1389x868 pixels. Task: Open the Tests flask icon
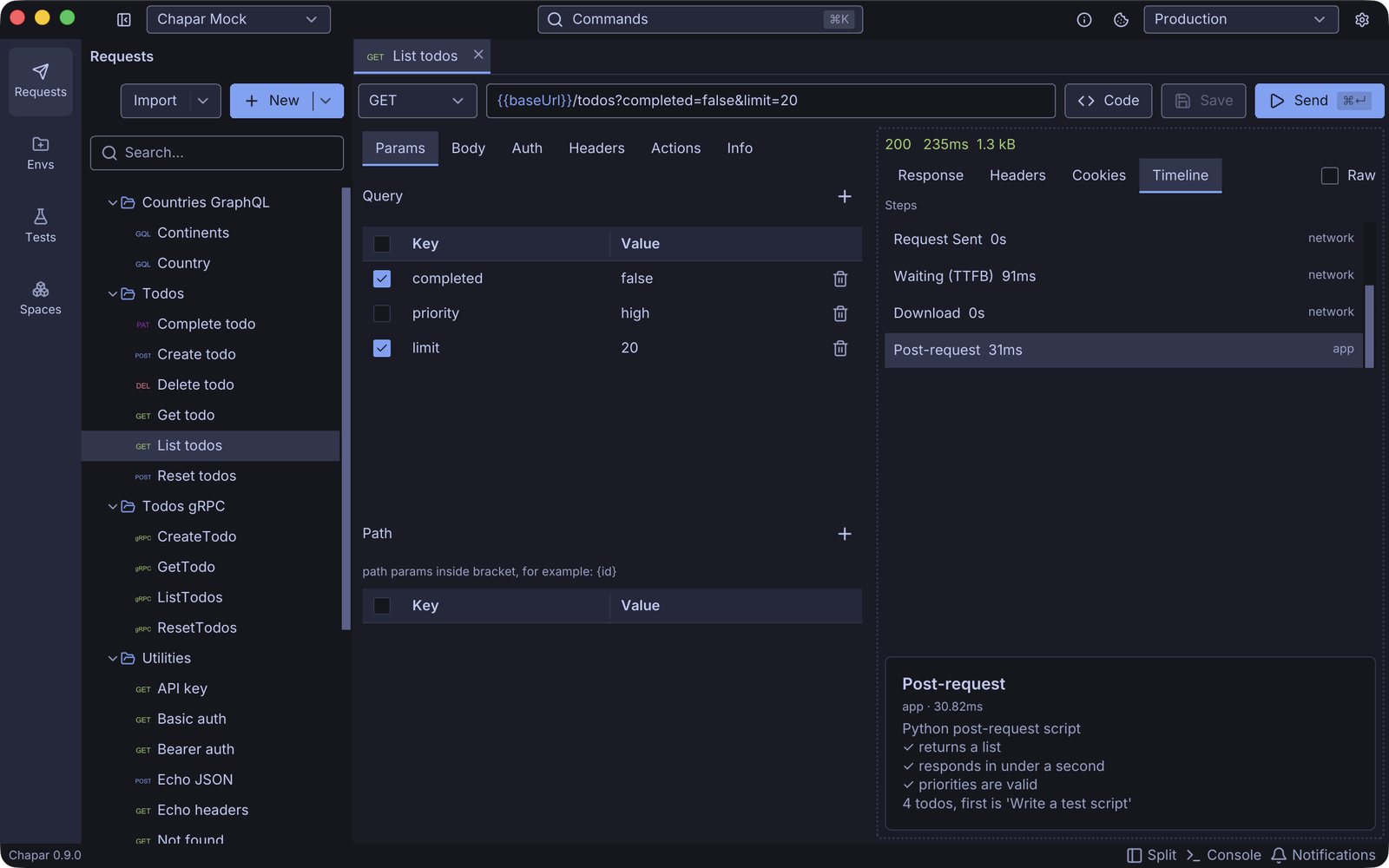[41, 217]
